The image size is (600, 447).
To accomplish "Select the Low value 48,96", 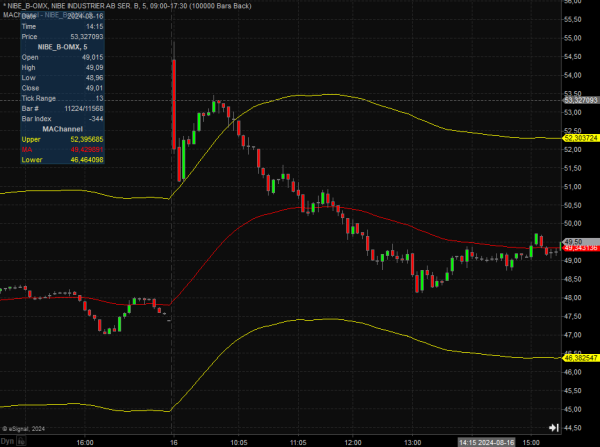I will pos(94,78).
